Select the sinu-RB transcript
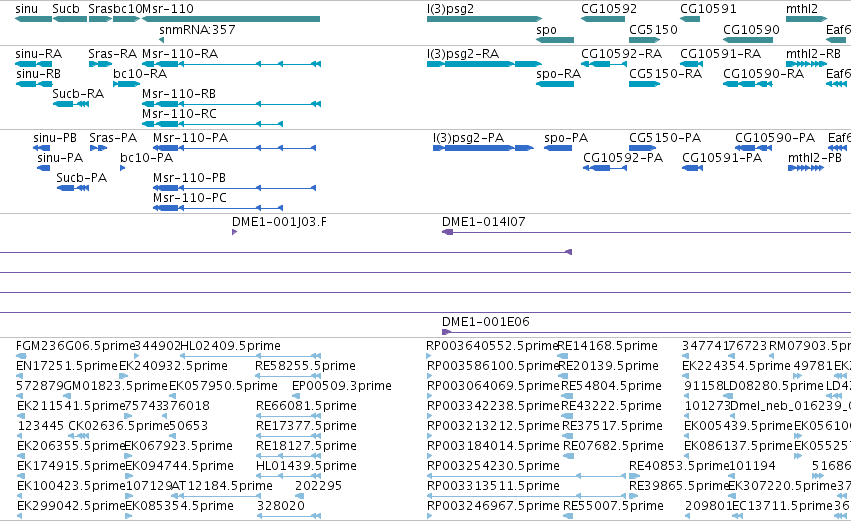This screenshot has width=851, height=521. [34, 84]
